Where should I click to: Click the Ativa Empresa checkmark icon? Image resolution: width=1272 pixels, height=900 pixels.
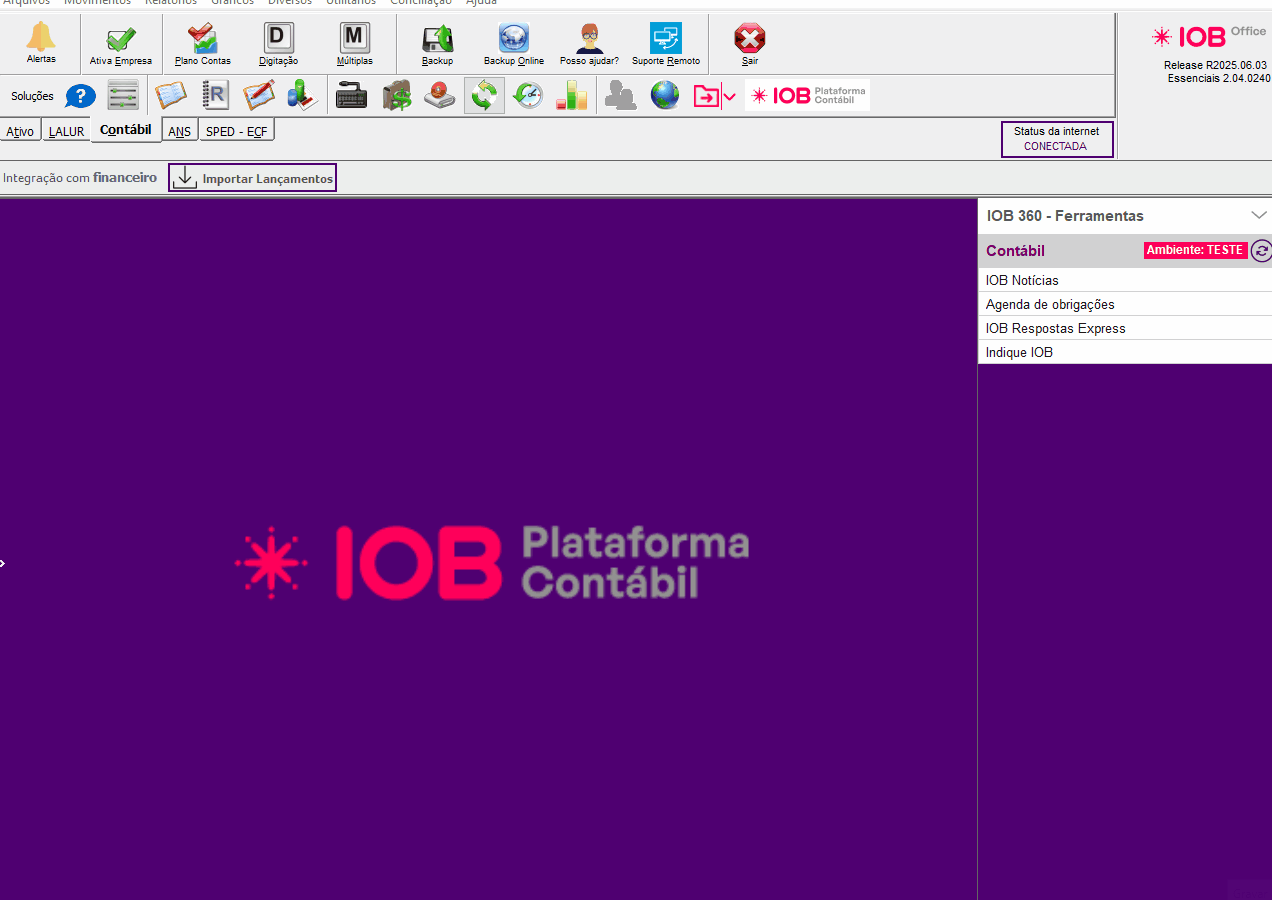(121, 40)
